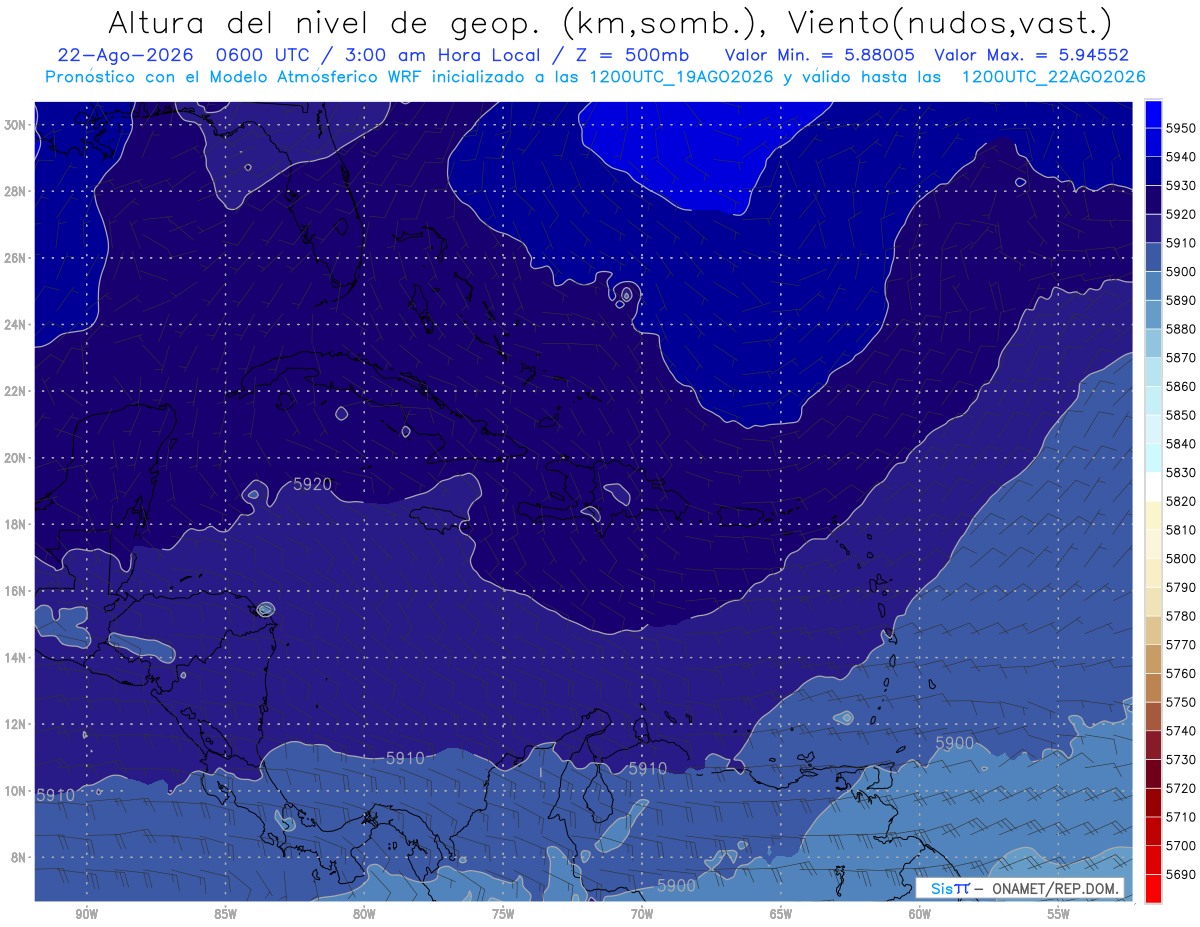Click the 90W longitude axis label
1200x927 pixels.
click(86, 912)
